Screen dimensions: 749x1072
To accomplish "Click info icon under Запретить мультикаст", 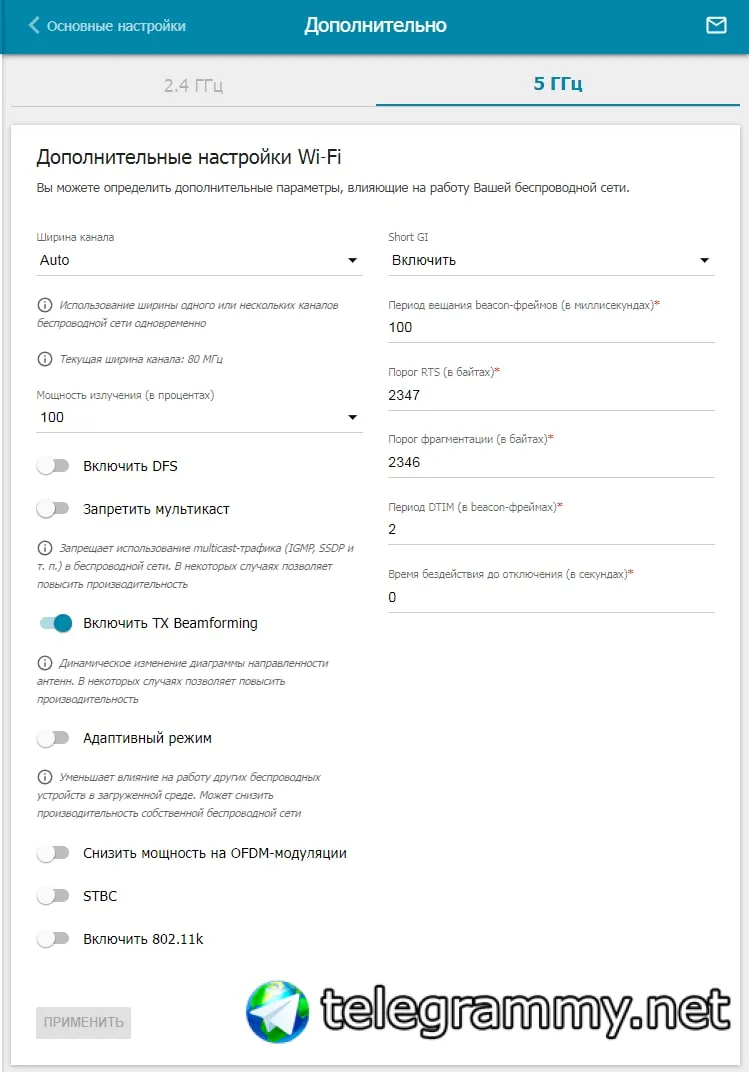I will coord(44,548).
